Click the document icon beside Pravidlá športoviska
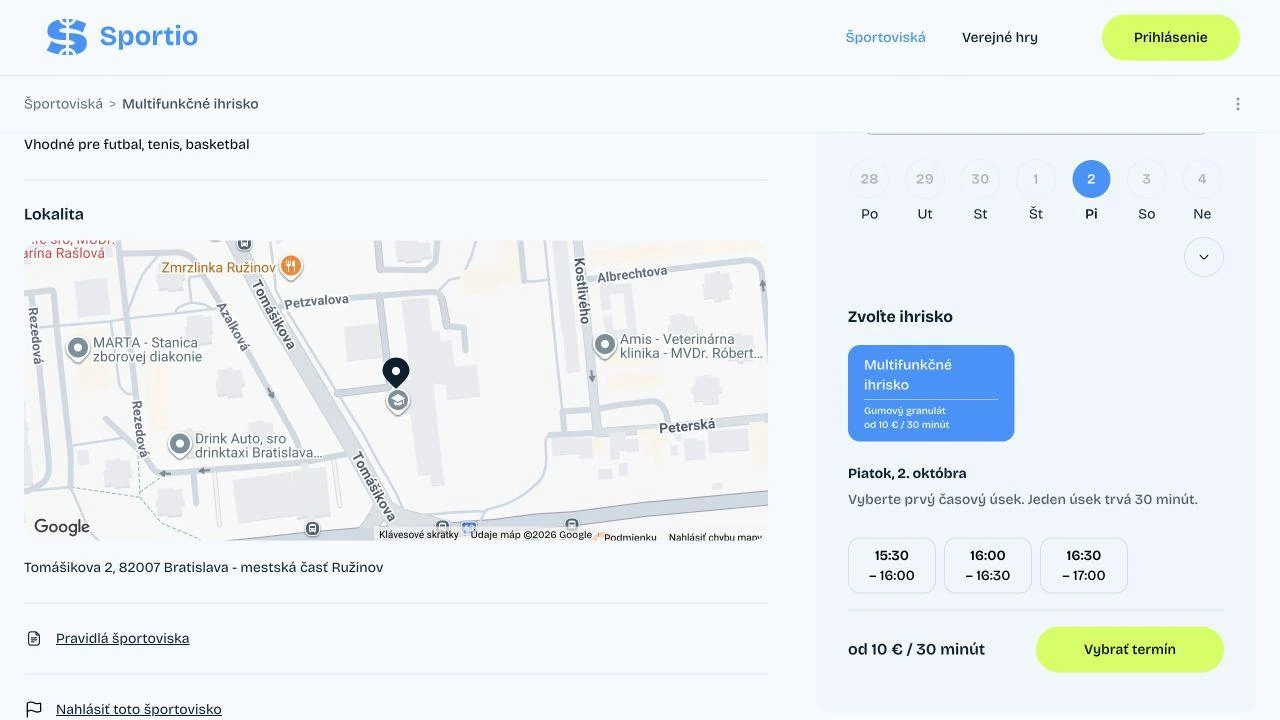 click(34, 638)
